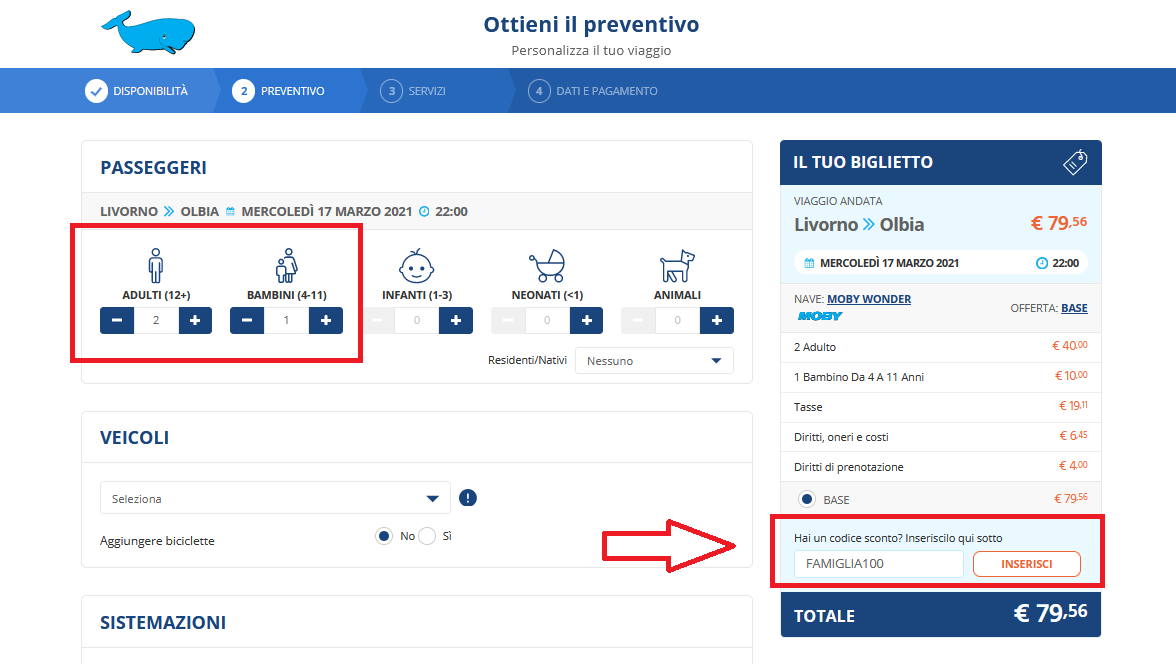Decrease the number of Adulti passengers

[x=117, y=320]
